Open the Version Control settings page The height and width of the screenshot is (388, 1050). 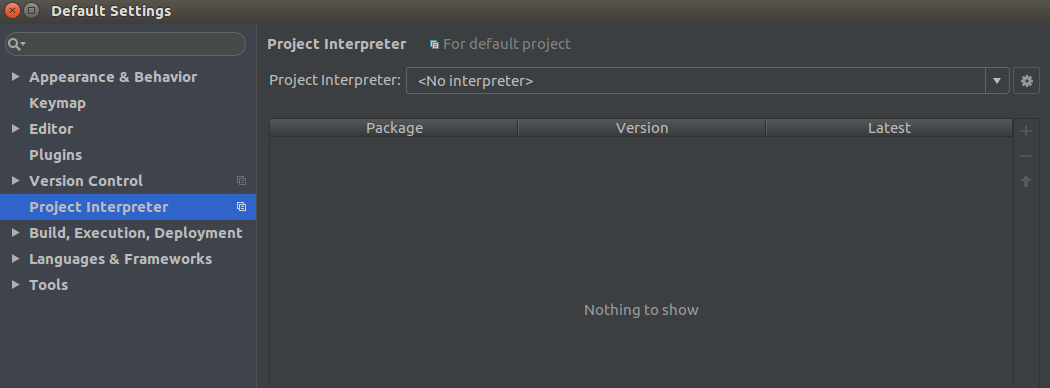coord(86,181)
